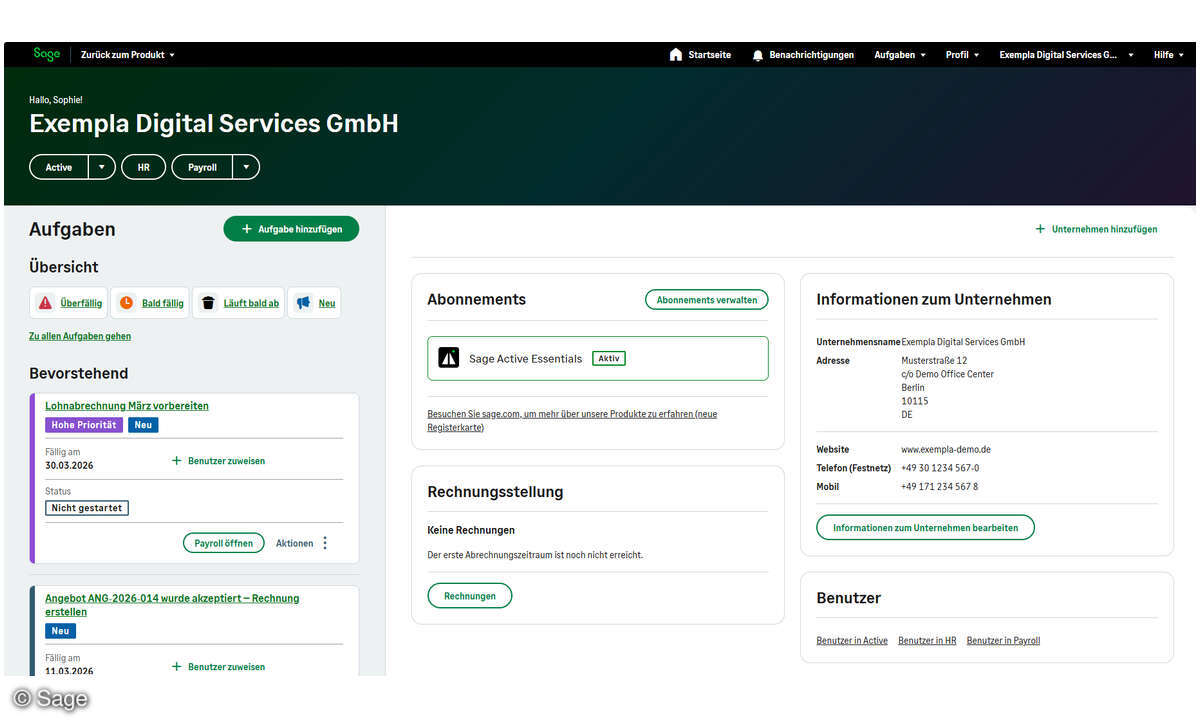Click the Neu megaphone icon
This screenshot has height=720, width=1200.
303,303
